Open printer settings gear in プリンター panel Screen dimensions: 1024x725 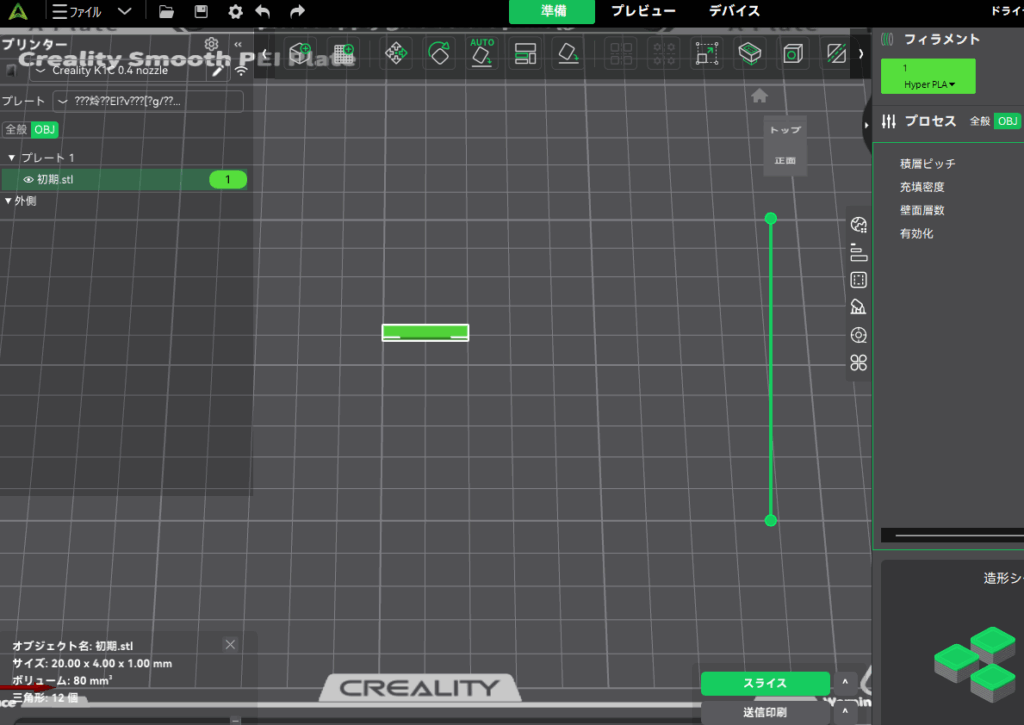(x=211, y=44)
